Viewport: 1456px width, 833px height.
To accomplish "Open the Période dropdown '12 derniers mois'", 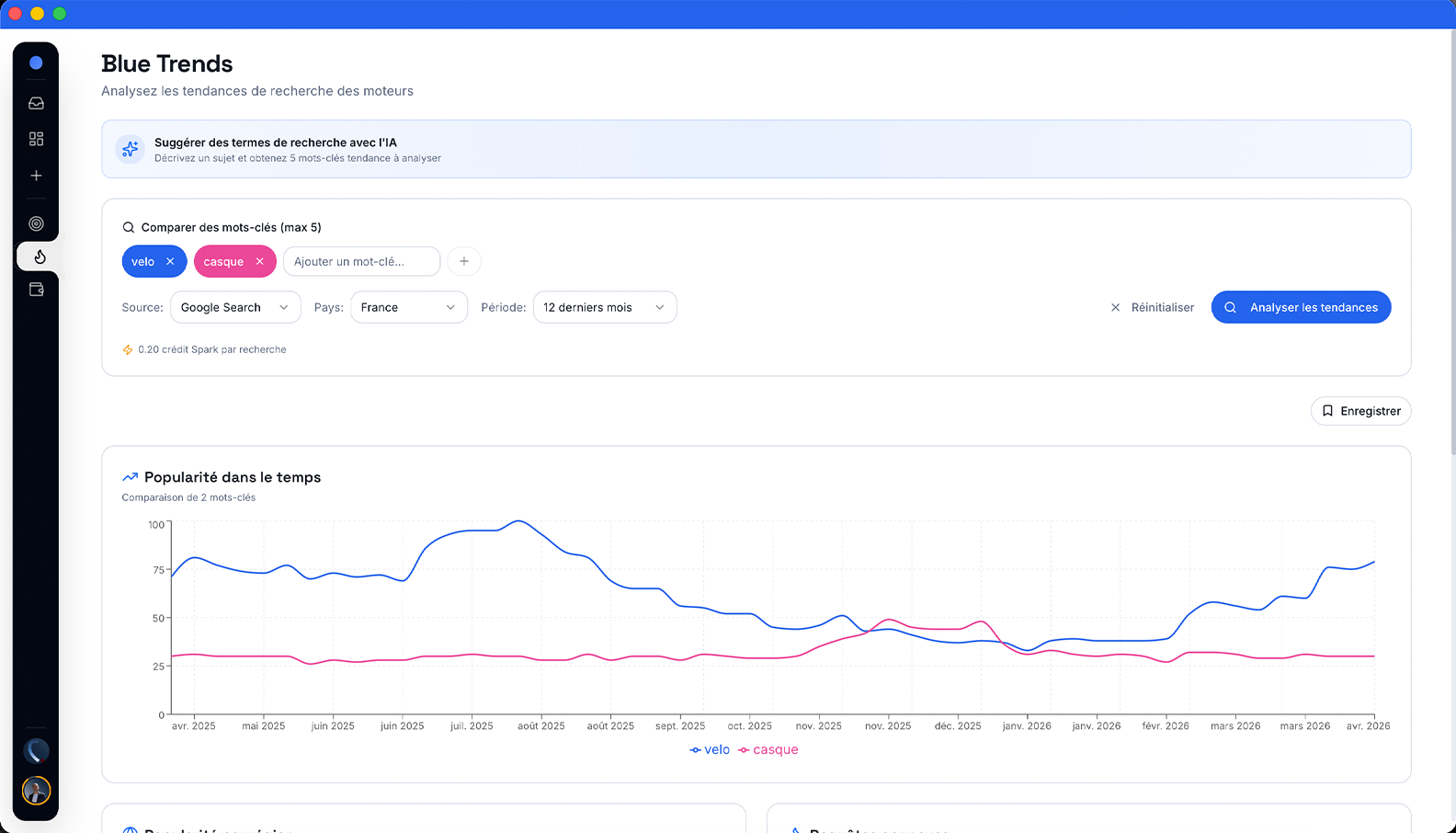I will [x=604, y=307].
